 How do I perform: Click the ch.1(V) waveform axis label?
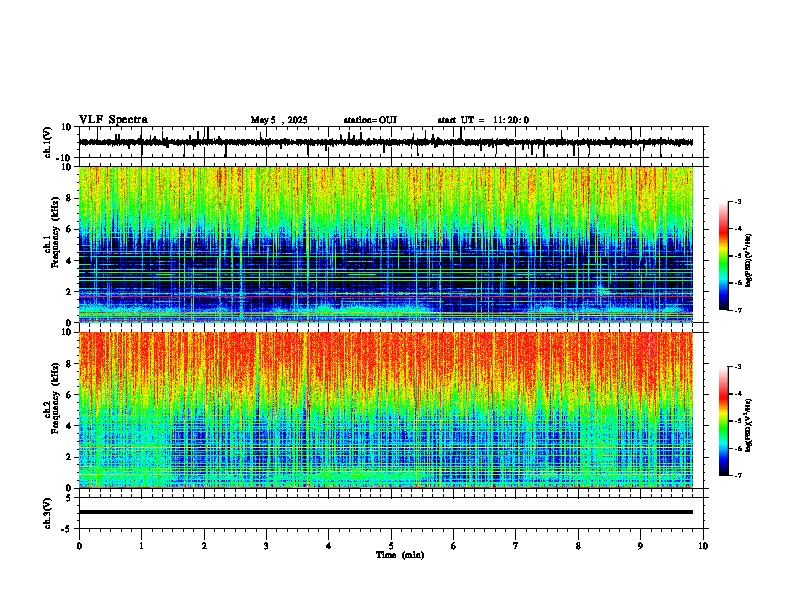(x=48, y=142)
